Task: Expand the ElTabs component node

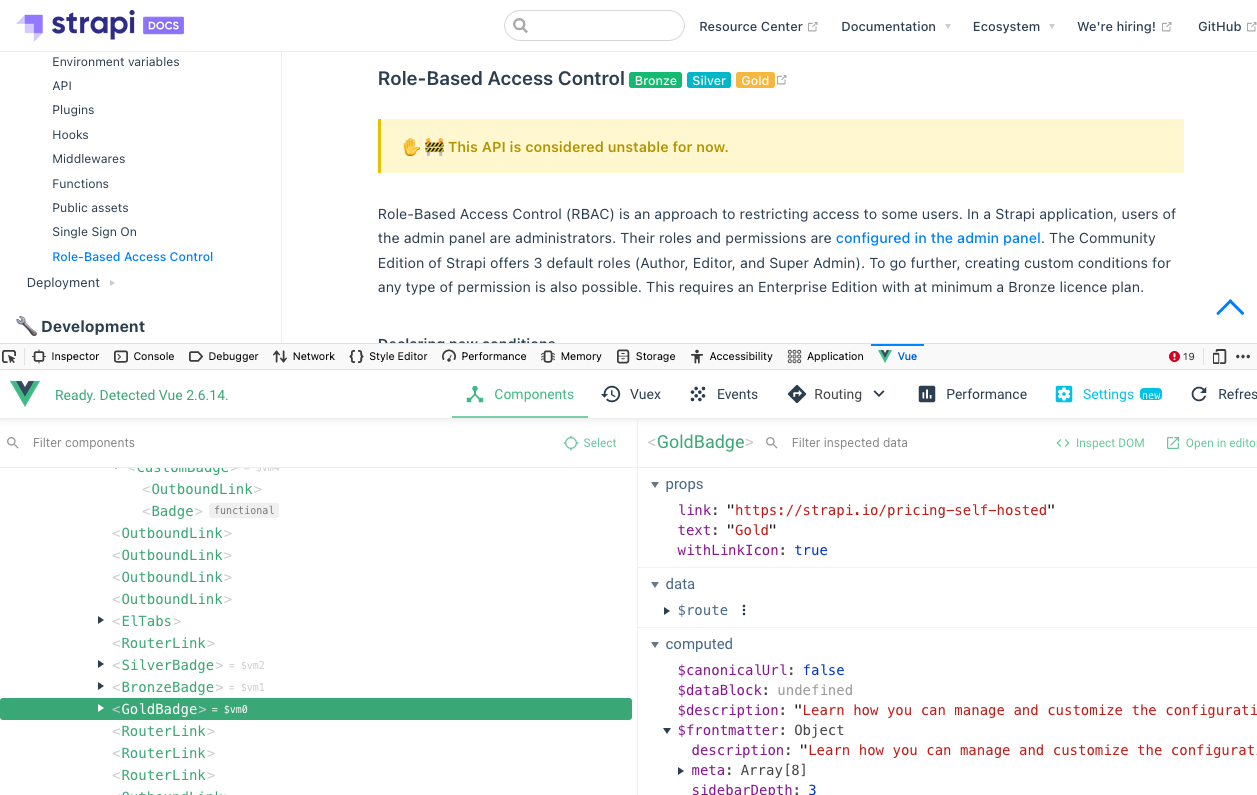Action: pyautogui.click(x=101, y=621)
